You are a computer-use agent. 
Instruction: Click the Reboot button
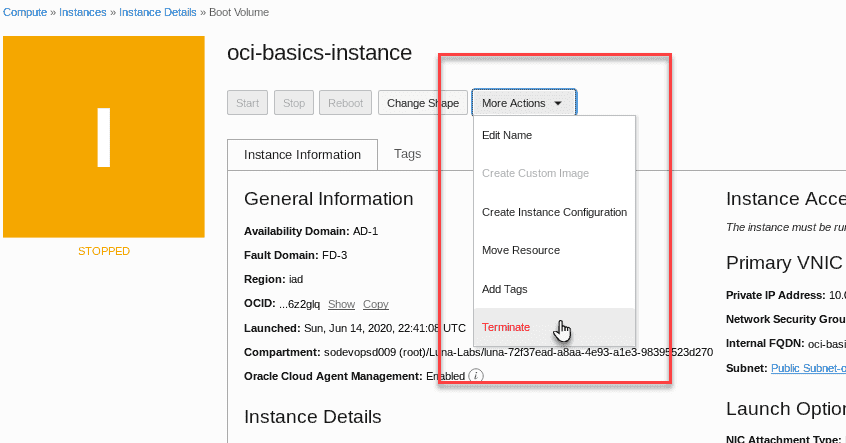[x=345, y=103]
